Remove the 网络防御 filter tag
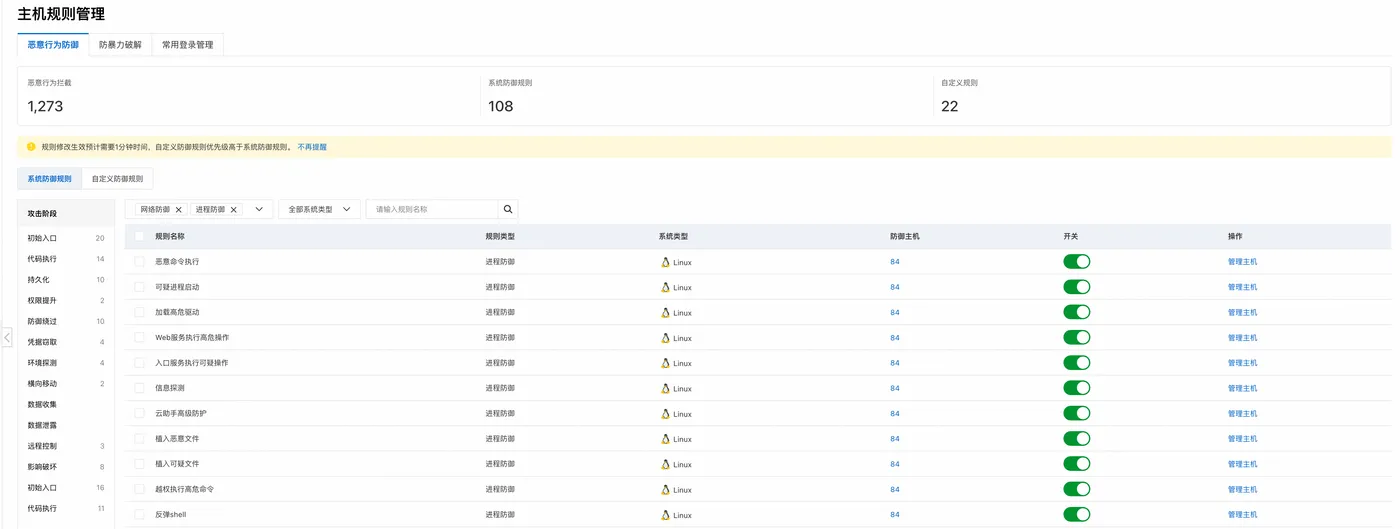1400x529 pixels. 179,210
